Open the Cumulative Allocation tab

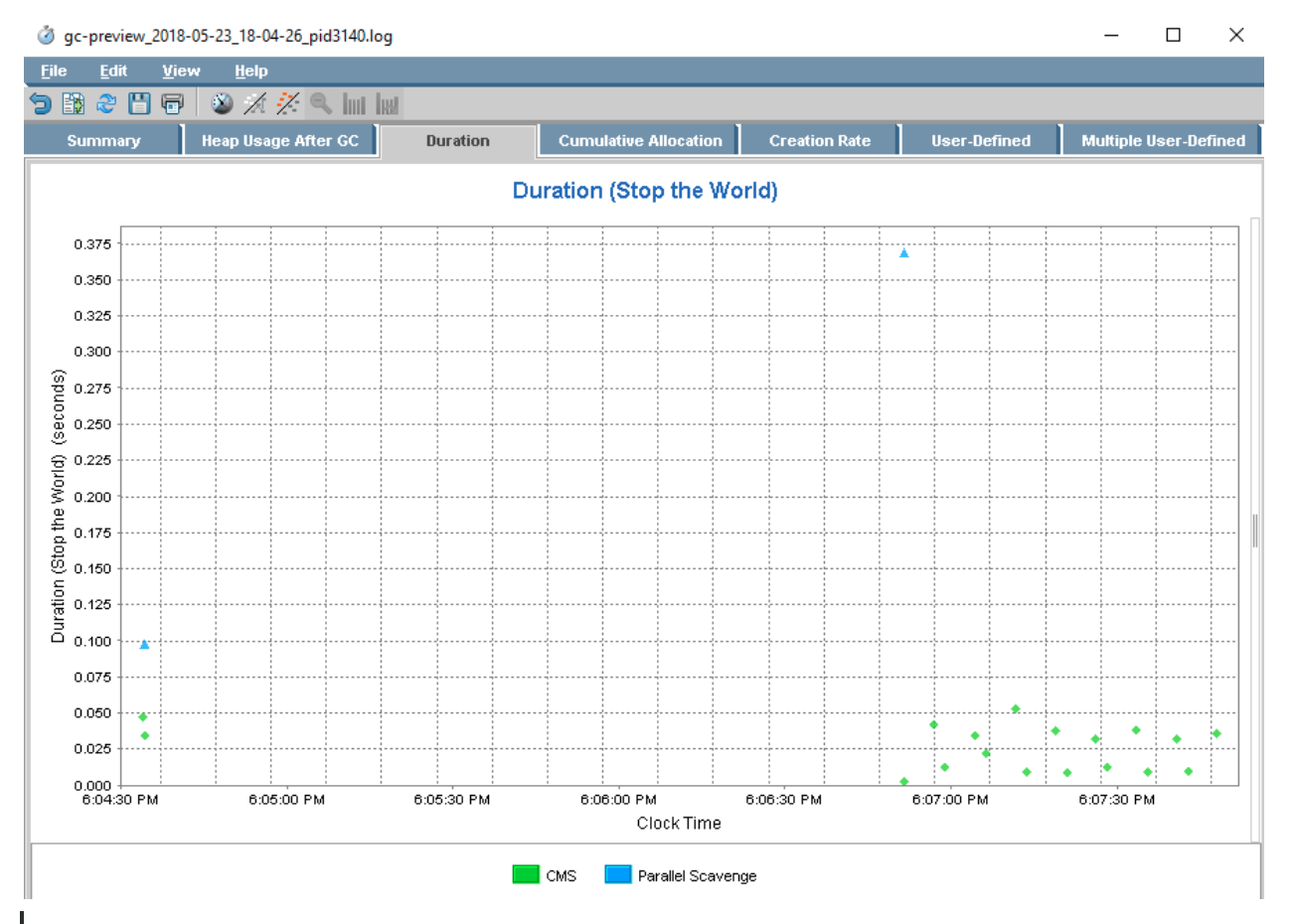[x=640, y=140]
